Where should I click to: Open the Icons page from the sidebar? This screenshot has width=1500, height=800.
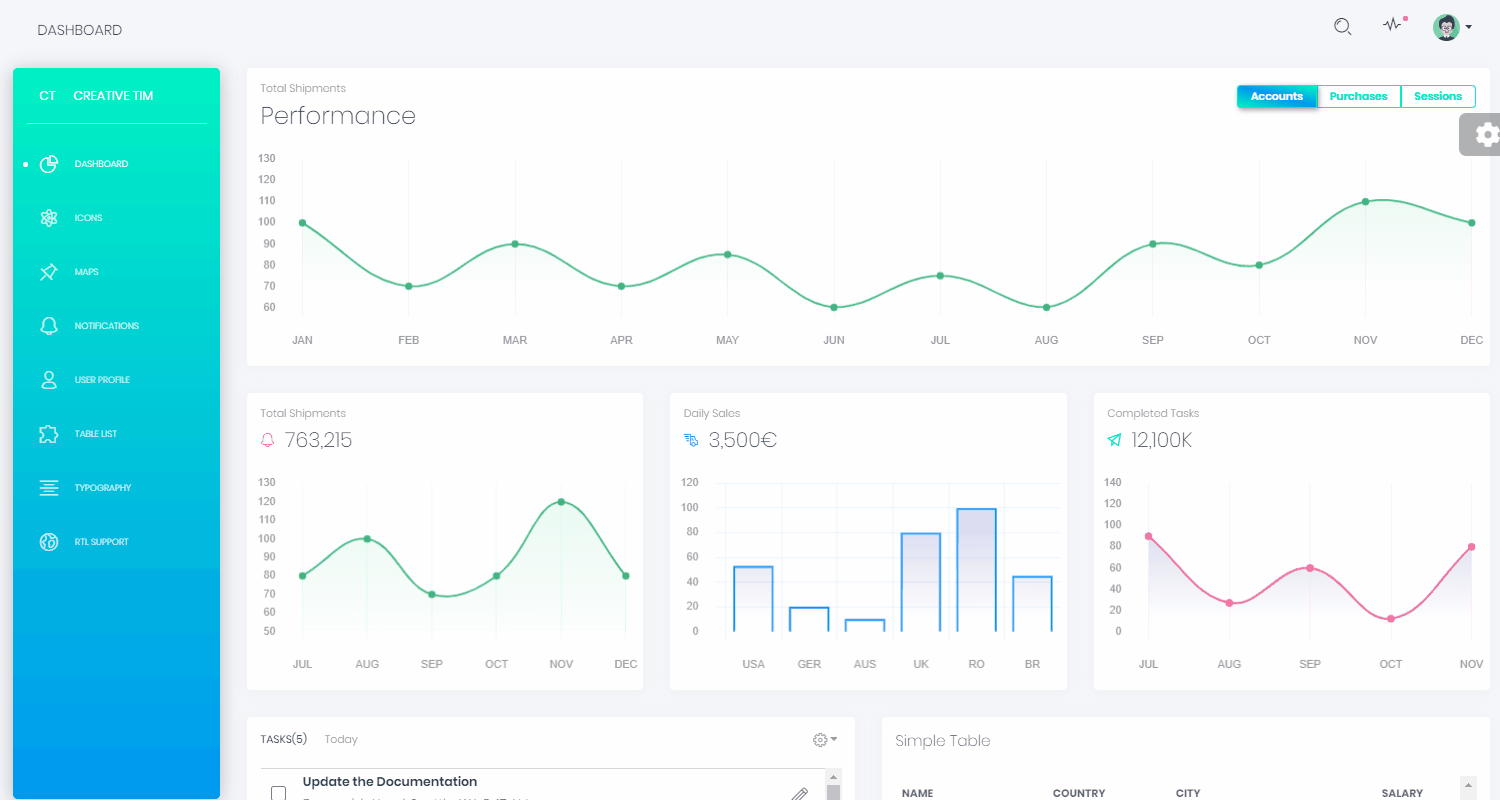tap(88, 217)
